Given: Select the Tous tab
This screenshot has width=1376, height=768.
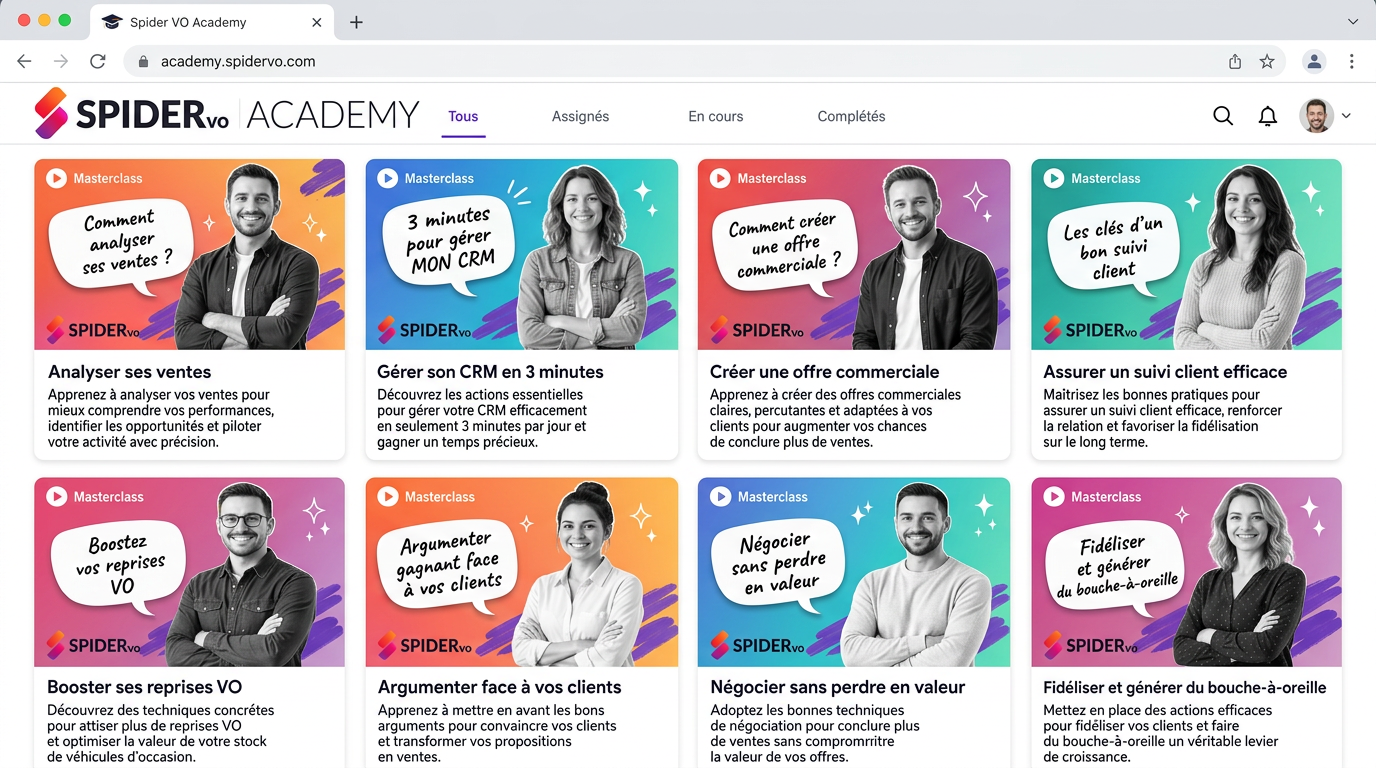Looking at the screenshot, I should click(463, 117).
